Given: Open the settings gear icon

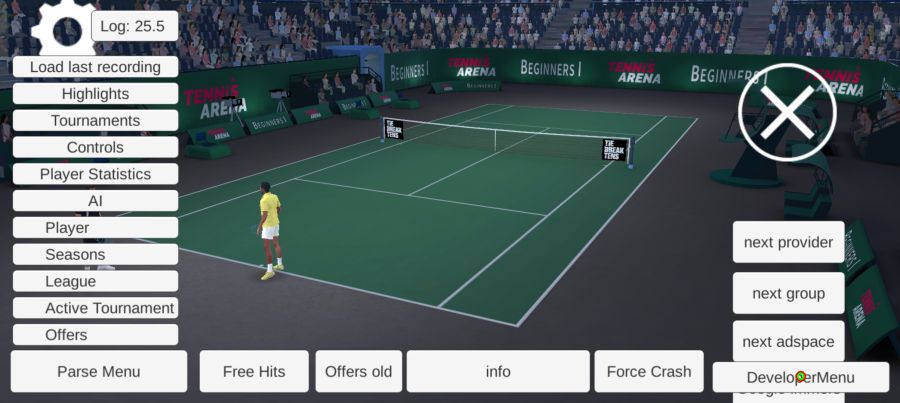Looking at the screenshot, I should (x=64, y=29).
